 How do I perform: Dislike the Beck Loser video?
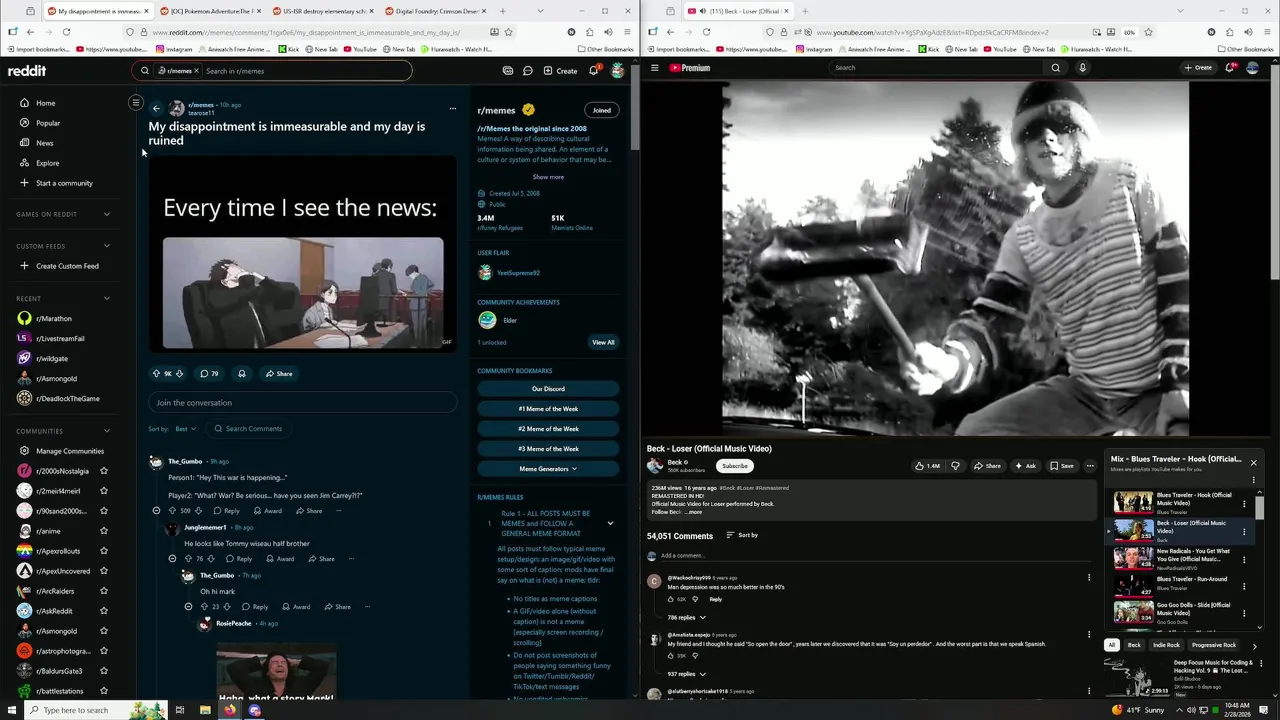pyautogui.click(x=955, y=466)
